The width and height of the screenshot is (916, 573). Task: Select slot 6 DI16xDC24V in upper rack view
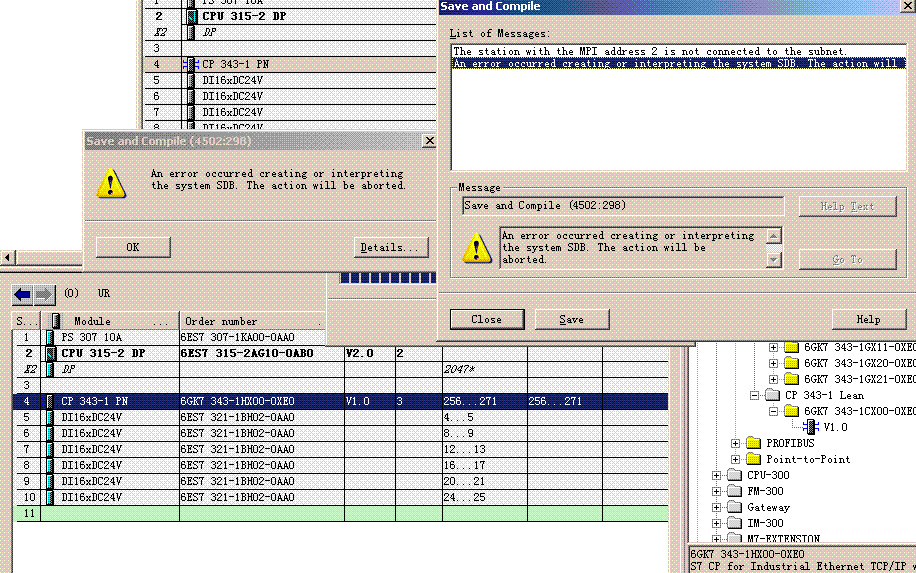click(290, 96)
